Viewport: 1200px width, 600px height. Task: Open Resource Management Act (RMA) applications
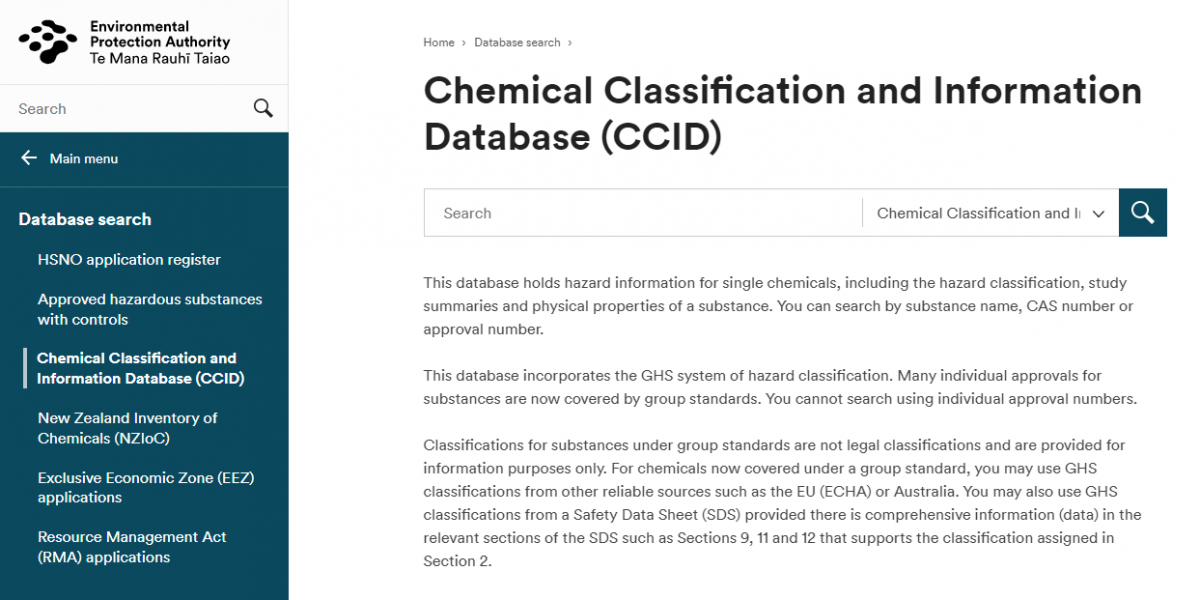coord(132,547)
